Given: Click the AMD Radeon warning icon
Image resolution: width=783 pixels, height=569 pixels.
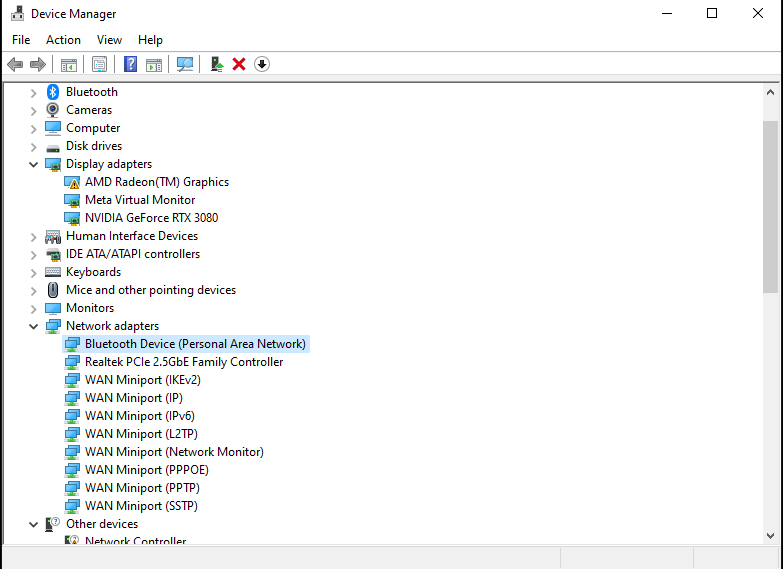Looking at the screenshot, I should 72,182.
